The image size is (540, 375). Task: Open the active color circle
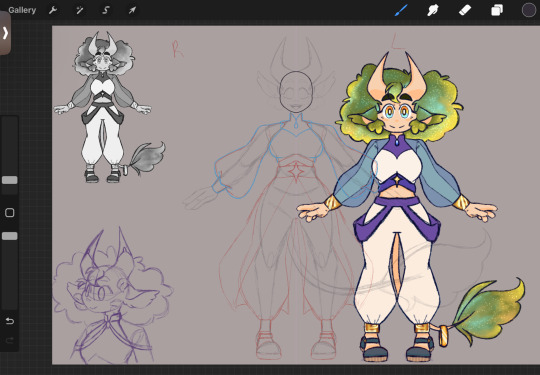click(x=529, y=10)
